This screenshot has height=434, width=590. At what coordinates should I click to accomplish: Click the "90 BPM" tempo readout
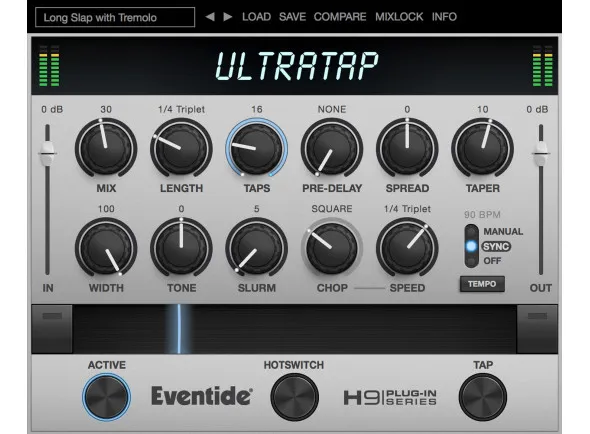click(x=482, y=215)
